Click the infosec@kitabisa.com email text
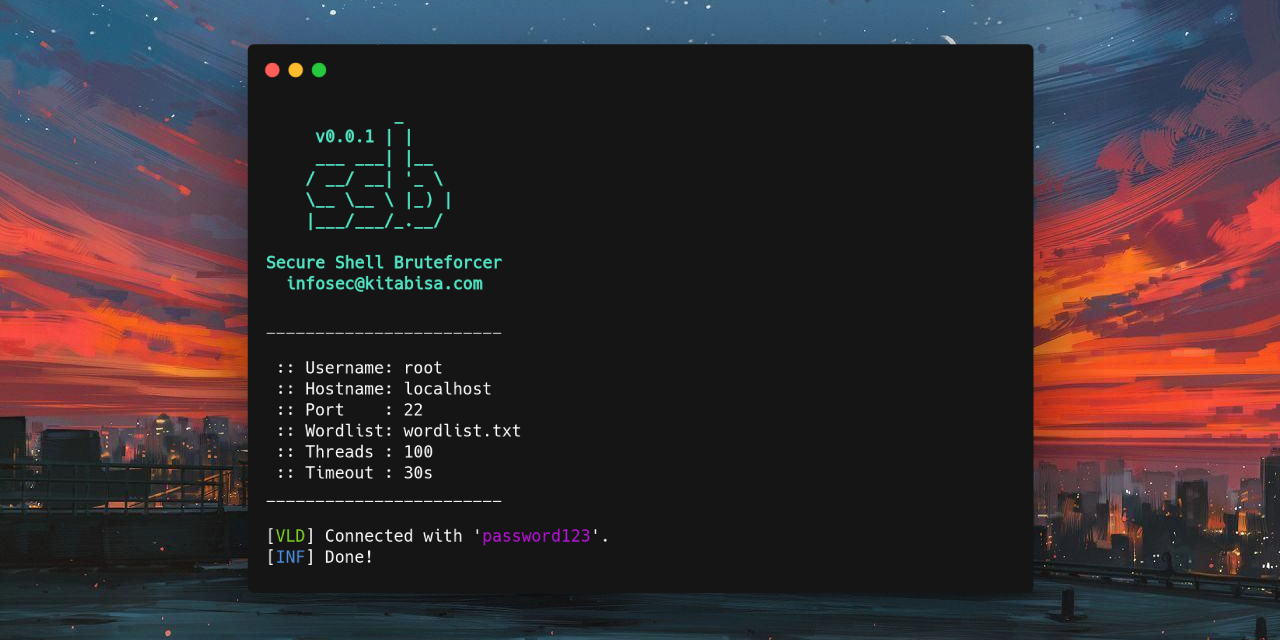This screenshot has height=640, width=1280. [x=384, y=284]
